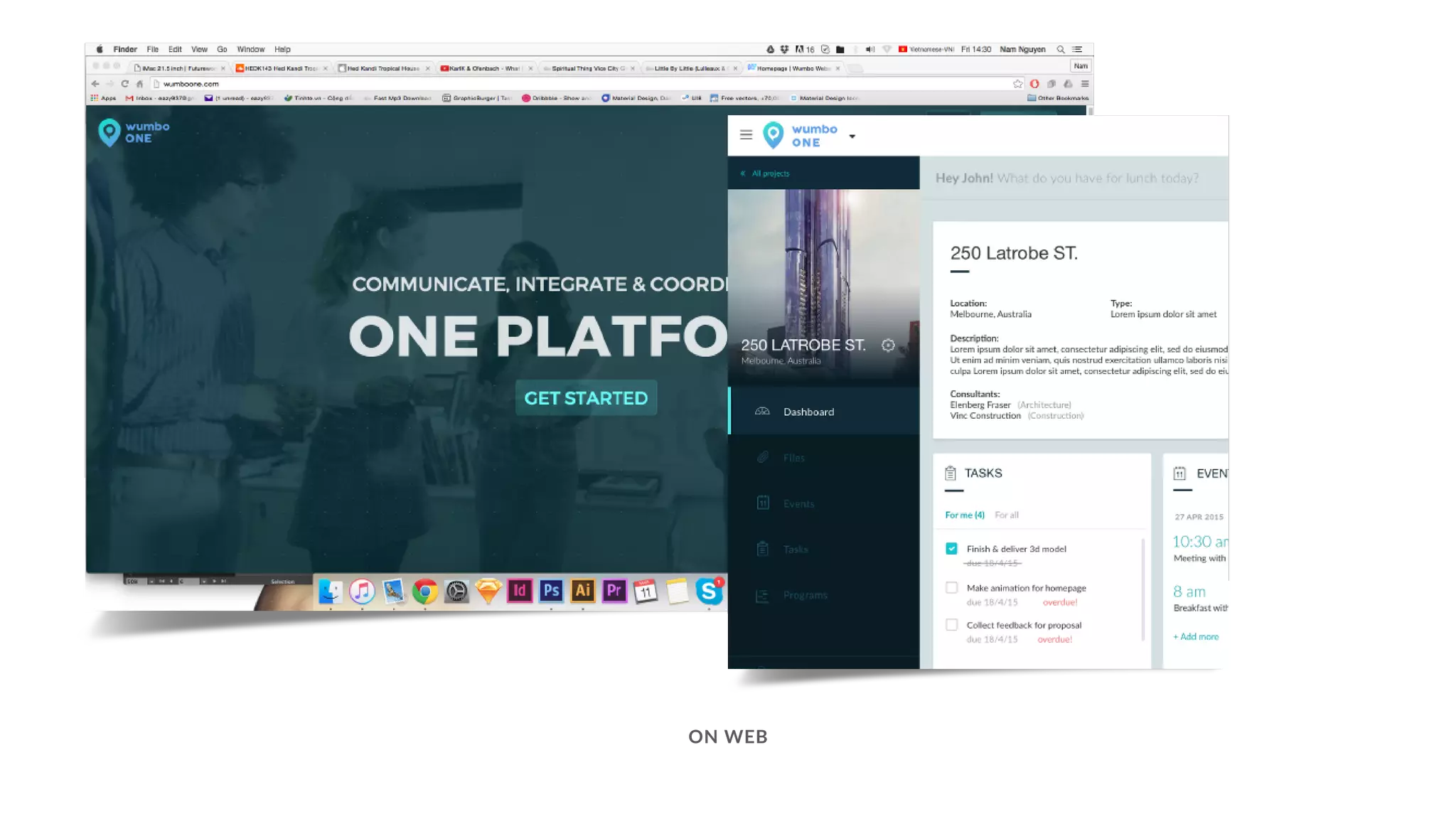Viewport: 1456px width, 819px height.
Task: Click the GET STARTED button
Action: tap(586, 398)
